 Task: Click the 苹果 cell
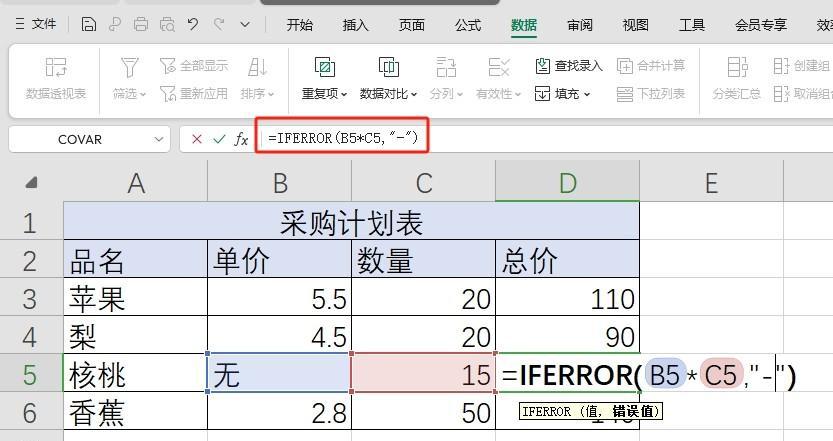135,297
